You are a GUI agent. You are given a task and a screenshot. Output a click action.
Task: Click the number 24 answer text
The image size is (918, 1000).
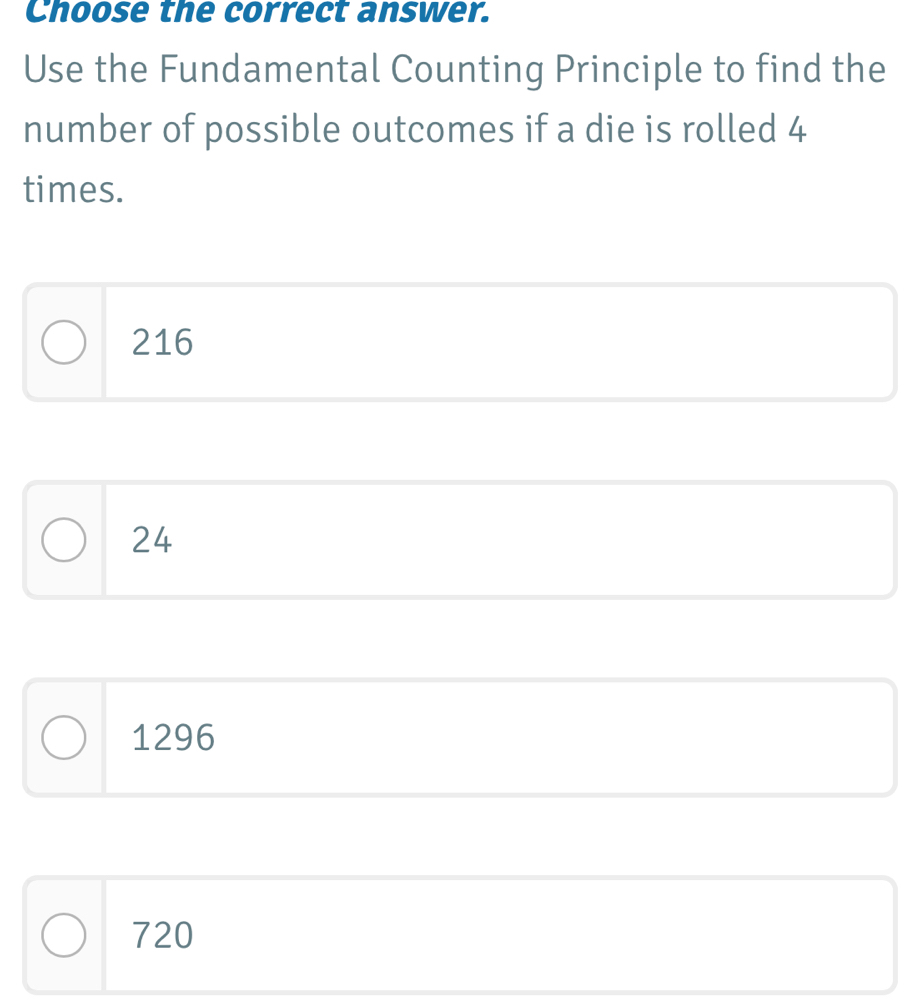[152, 540]
